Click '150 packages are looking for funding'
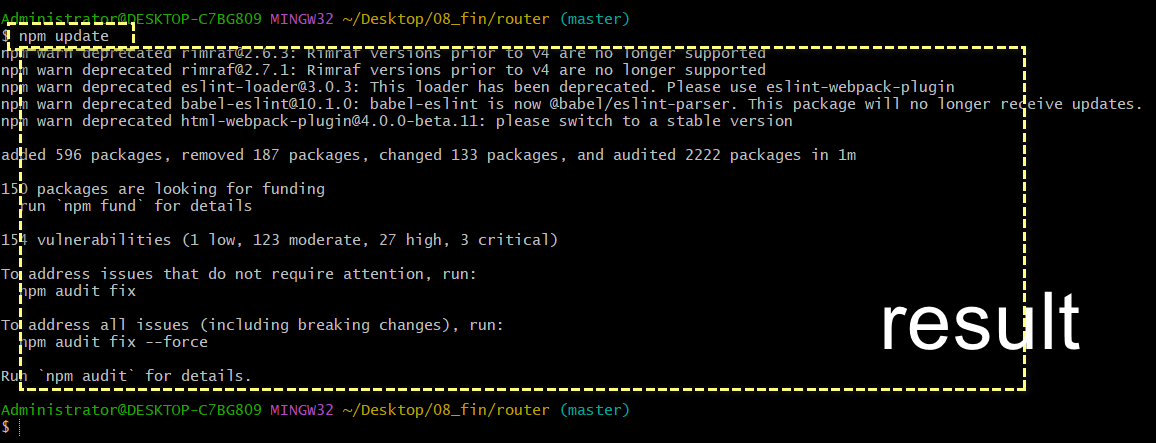The width and height of the screenshot is (1156, 443). click(x=163, y=189)
